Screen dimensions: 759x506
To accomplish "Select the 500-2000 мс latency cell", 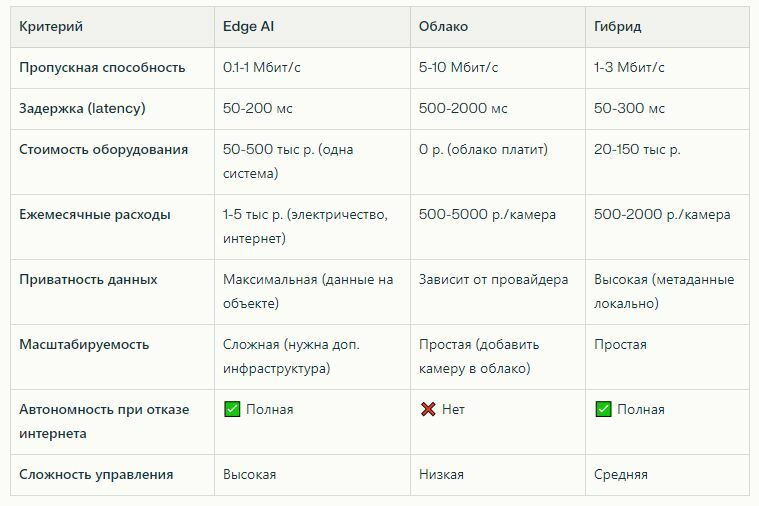I will 463,108.
